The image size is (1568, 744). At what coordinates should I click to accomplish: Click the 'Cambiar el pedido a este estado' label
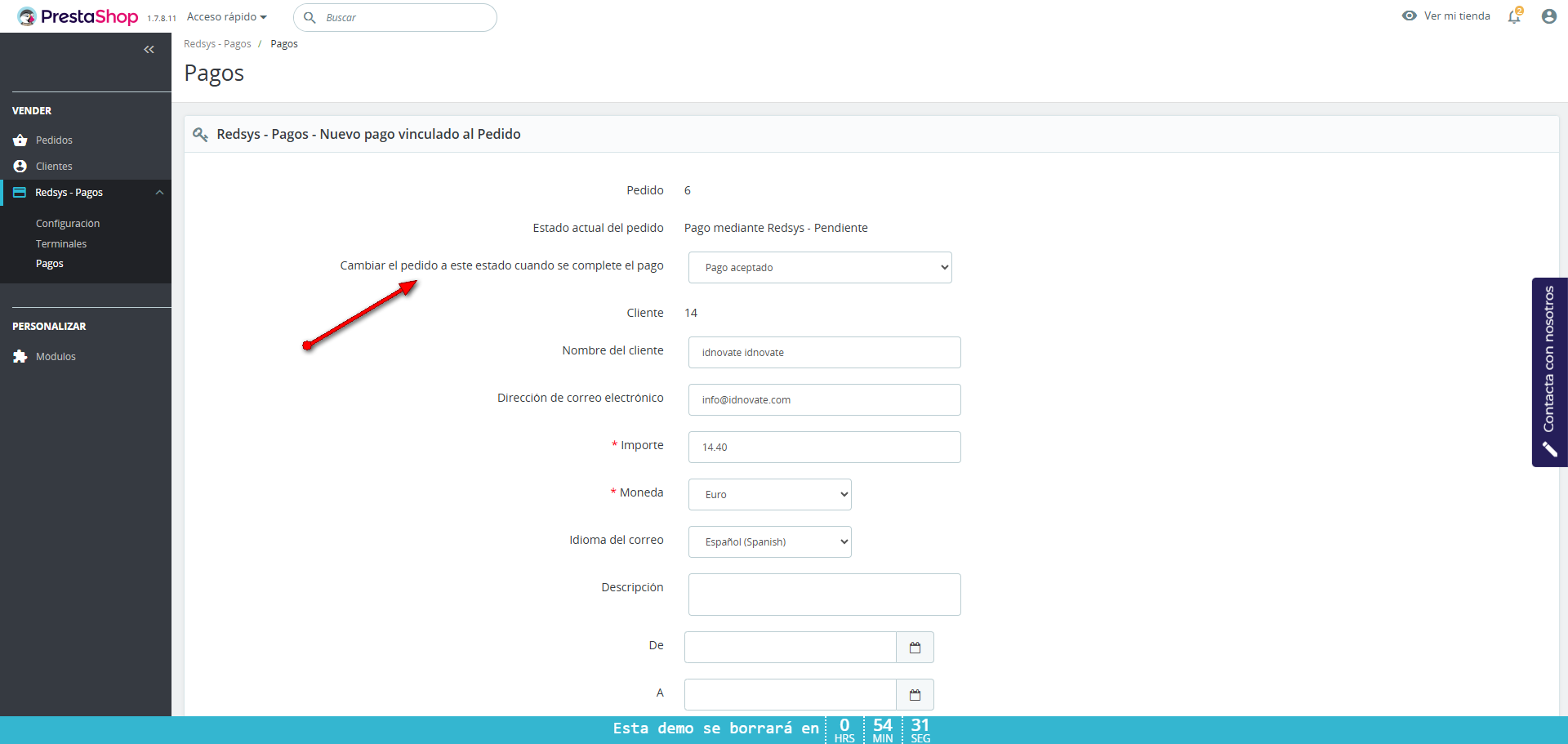pyautogui.click(x=502, y=265)
